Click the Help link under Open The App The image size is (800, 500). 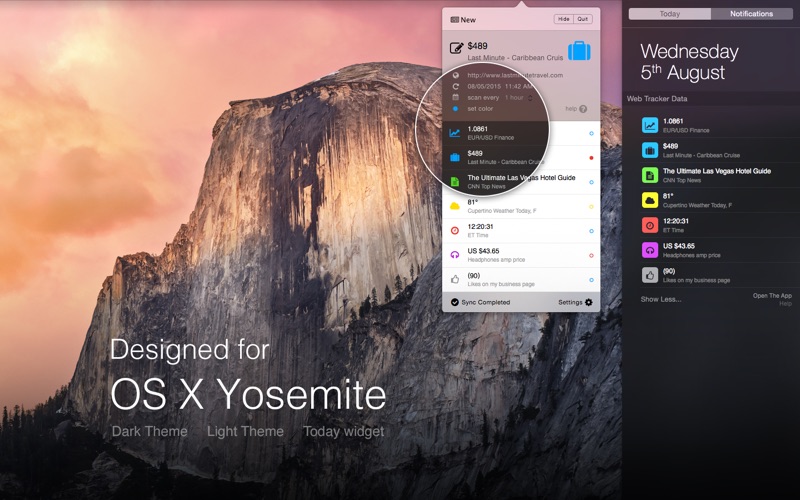coord(785,304)
